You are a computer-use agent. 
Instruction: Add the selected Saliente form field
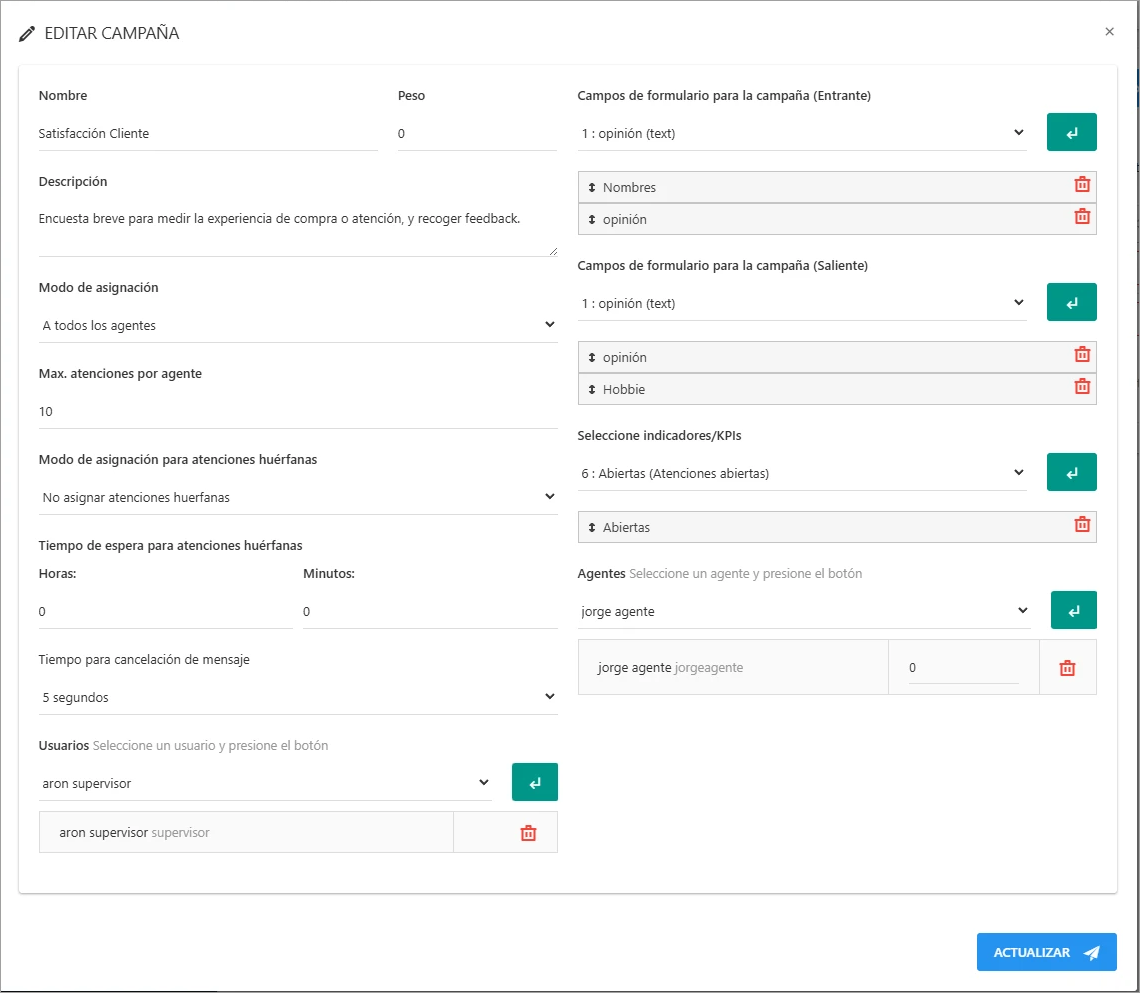pyautogui.click(x=1071, y=301)
